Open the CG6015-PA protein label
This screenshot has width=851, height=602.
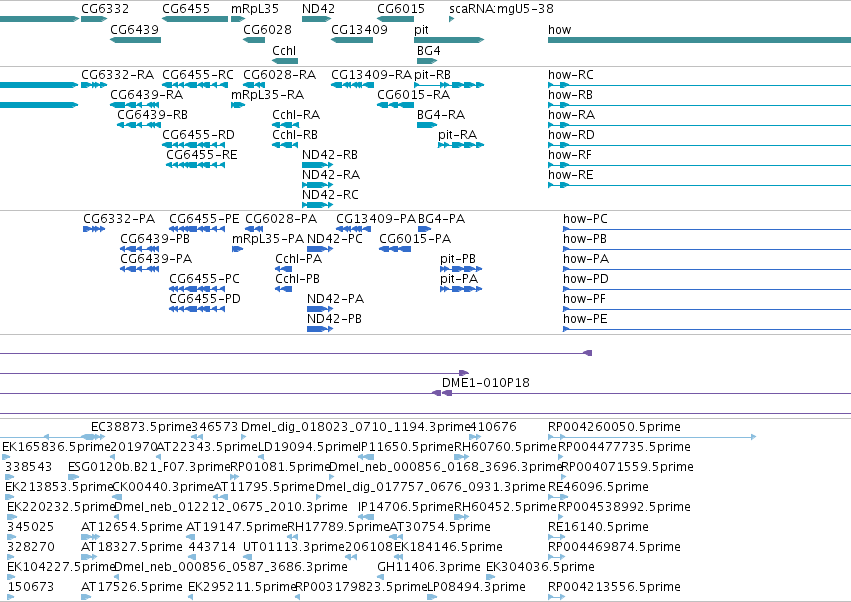(x=415, y=239)
